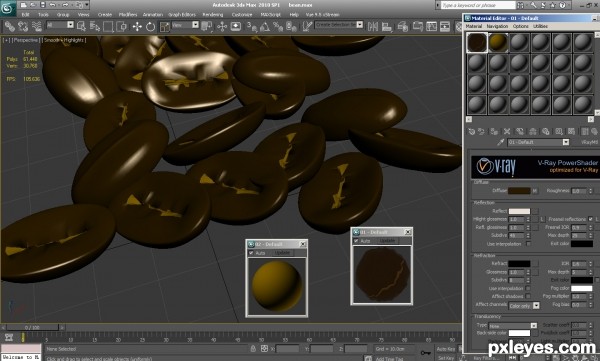This screenshot has height=361, width=600.
Task: Open the selection filter All dropdown
Action: 60,25
